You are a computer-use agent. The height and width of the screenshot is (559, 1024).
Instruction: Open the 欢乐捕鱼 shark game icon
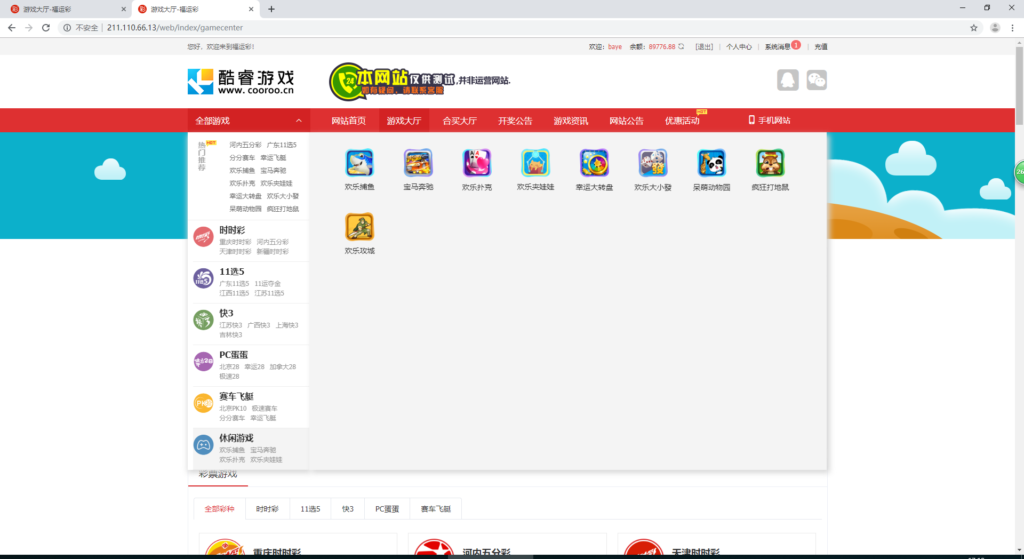tap(359, 163)
